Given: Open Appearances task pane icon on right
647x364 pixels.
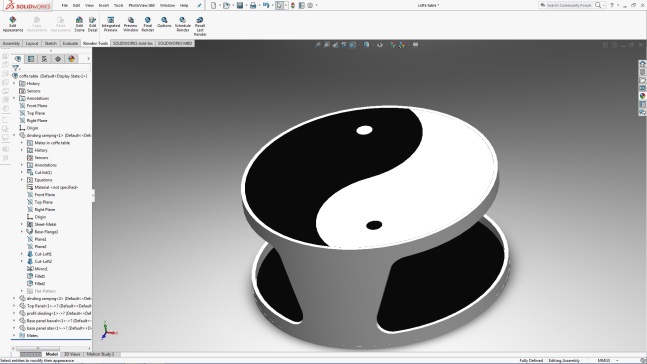Looking at the screenshot, I should pos(642,96).
